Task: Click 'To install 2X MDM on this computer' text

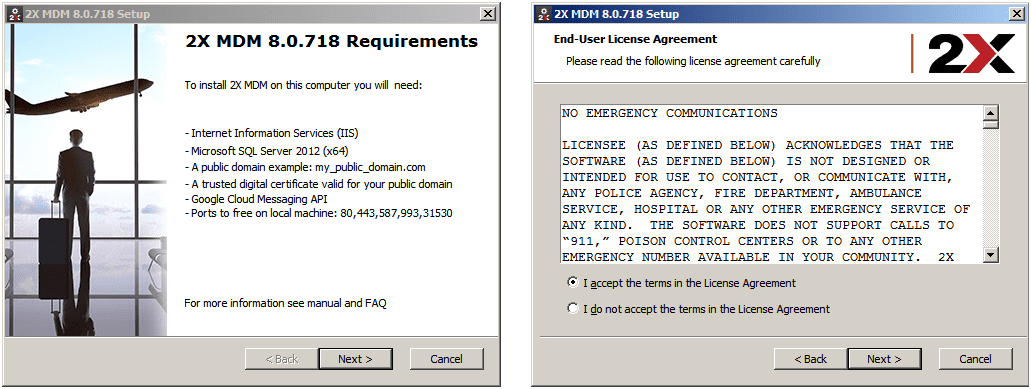Action: coord(302,85)
